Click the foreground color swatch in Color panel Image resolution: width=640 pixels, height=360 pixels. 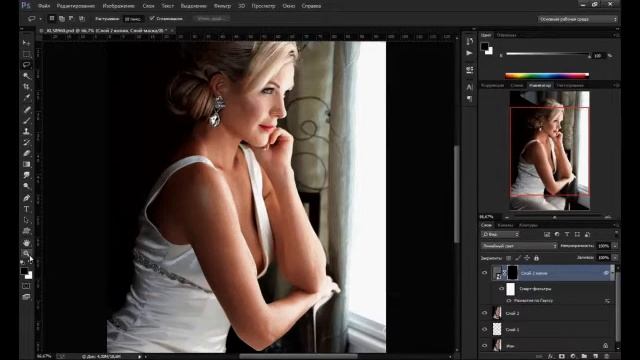point(484,47)
